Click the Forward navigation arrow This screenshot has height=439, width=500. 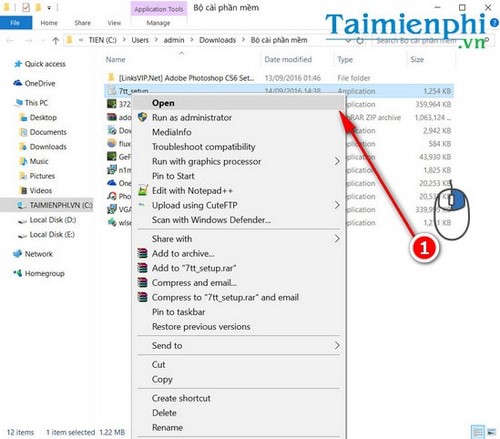[29, 41]
